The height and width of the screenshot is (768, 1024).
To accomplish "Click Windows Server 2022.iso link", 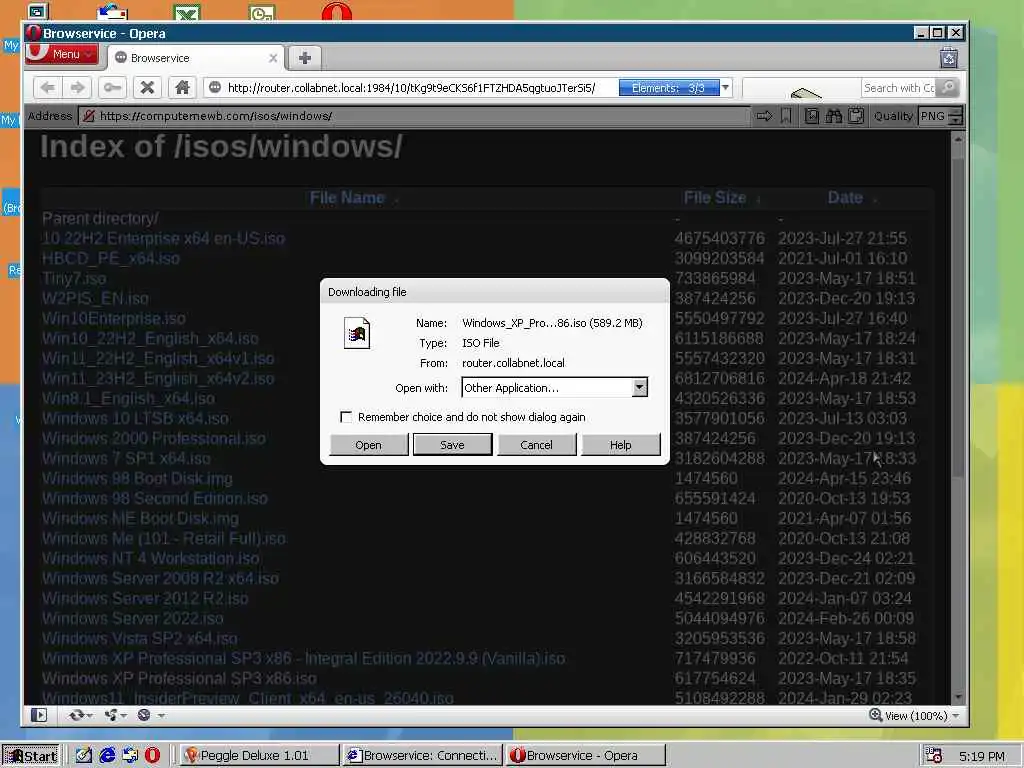I will (x=133, y=618).
